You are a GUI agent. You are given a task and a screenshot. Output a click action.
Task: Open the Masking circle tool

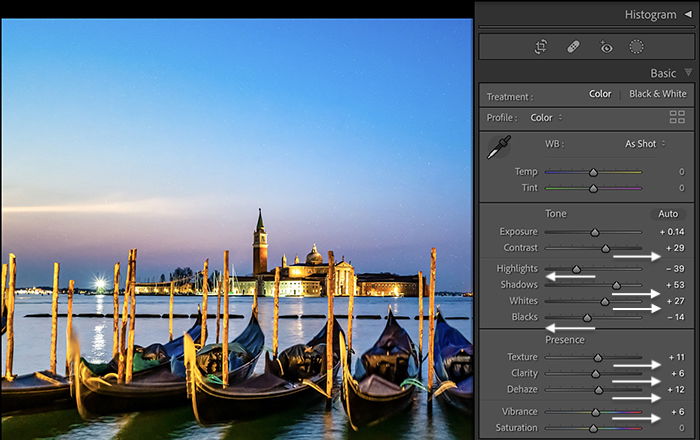point(637,47)
